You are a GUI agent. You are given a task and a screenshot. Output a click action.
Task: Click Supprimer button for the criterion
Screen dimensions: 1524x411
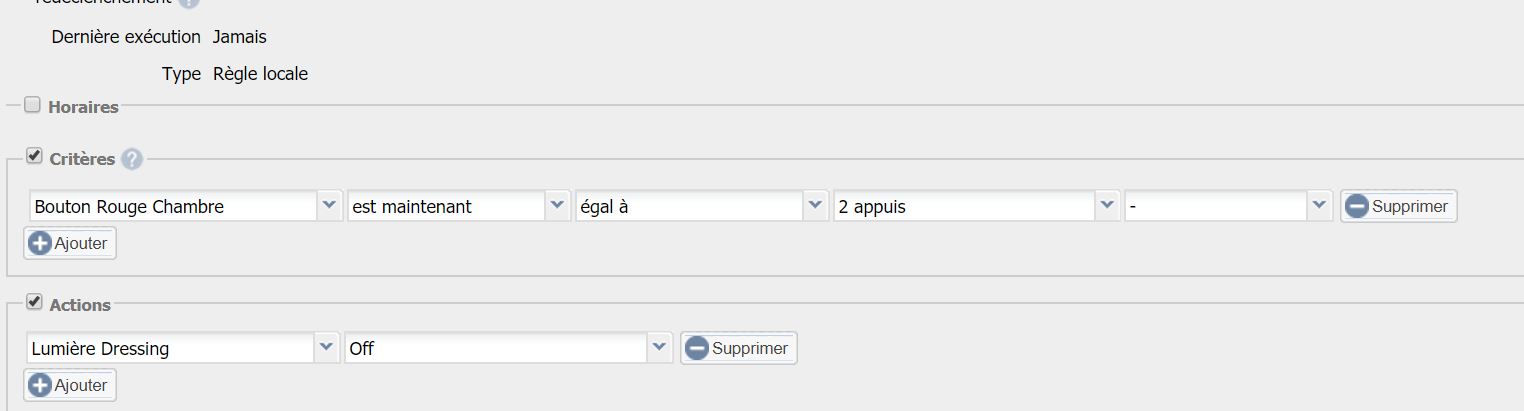pos(1398,206)
